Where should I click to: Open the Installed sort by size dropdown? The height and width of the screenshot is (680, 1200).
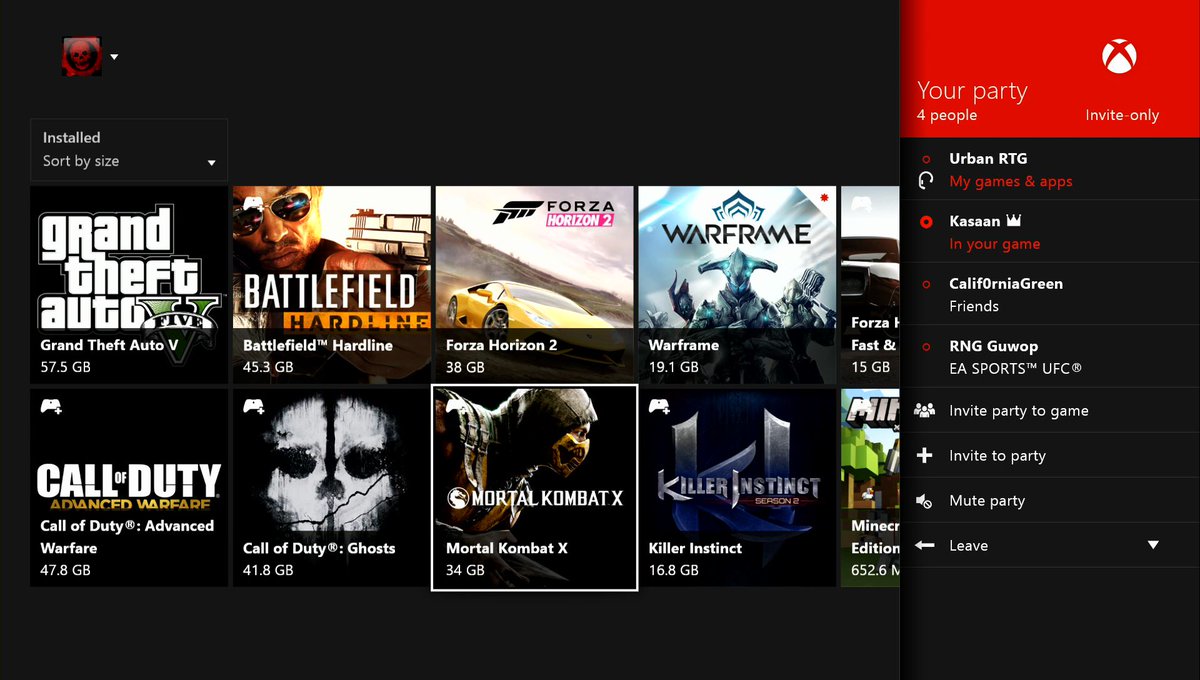[x=129, y=150]
